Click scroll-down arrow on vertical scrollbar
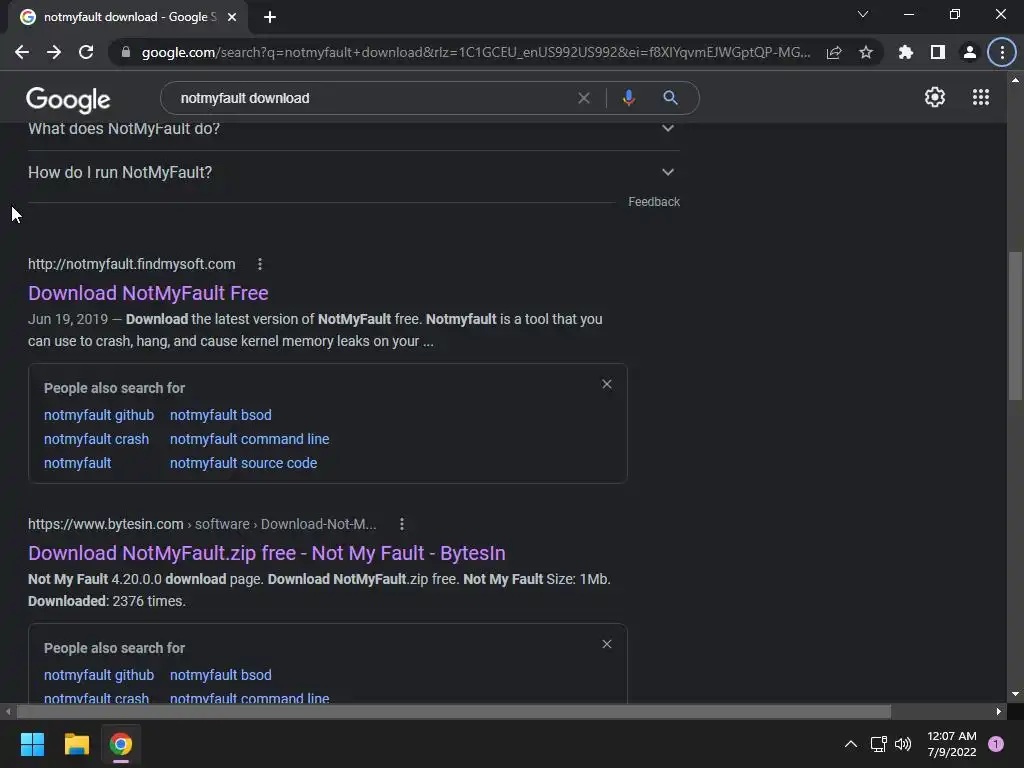Screen dimensions: 1024x768 click(1015, 694)
